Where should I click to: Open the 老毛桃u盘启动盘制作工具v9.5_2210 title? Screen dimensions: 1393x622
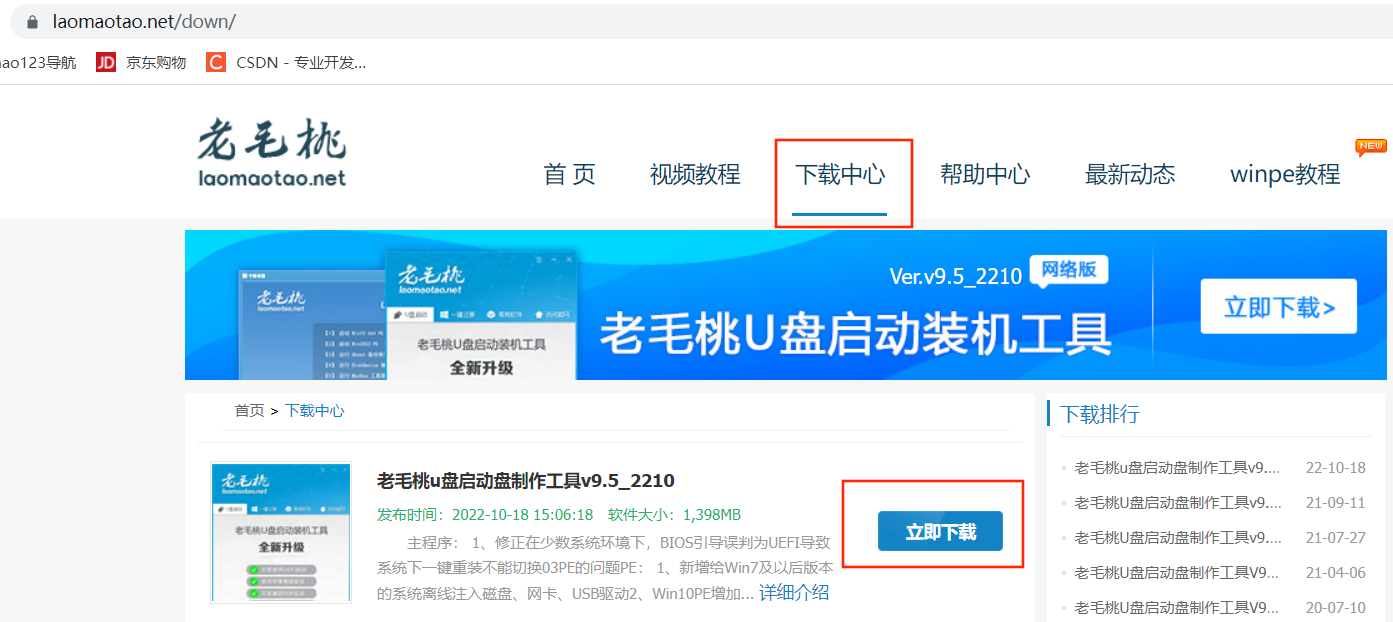click(x=526, y=480)
